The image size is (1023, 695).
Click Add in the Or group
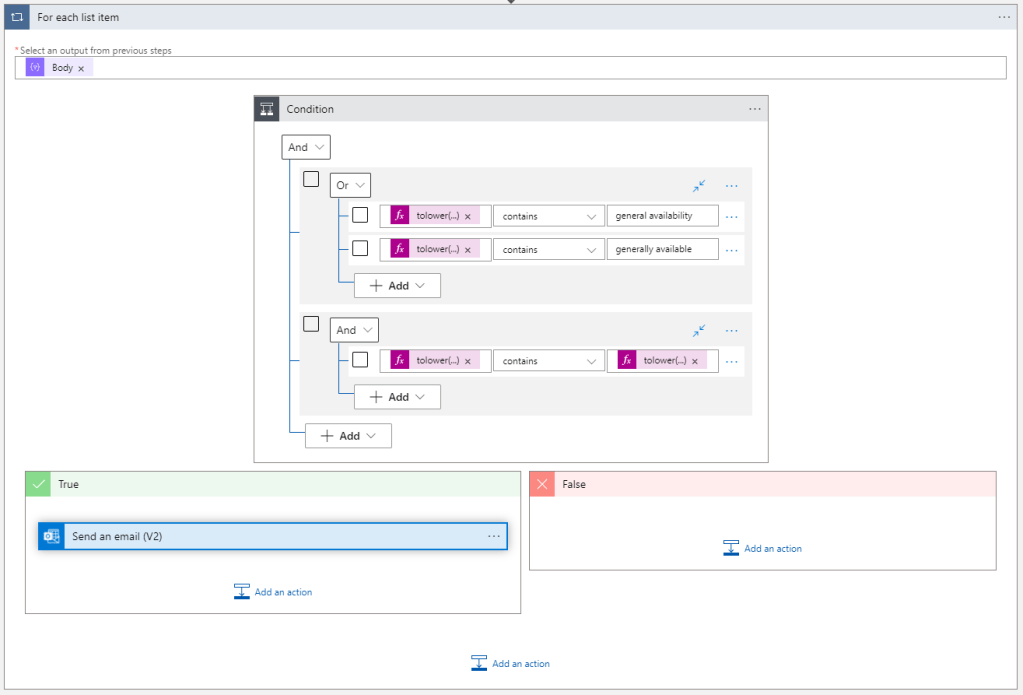point(397,285)
